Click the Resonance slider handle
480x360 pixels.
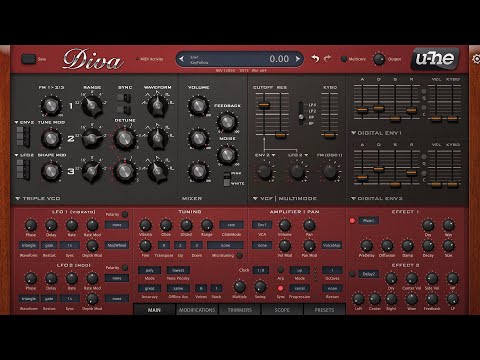280,135
